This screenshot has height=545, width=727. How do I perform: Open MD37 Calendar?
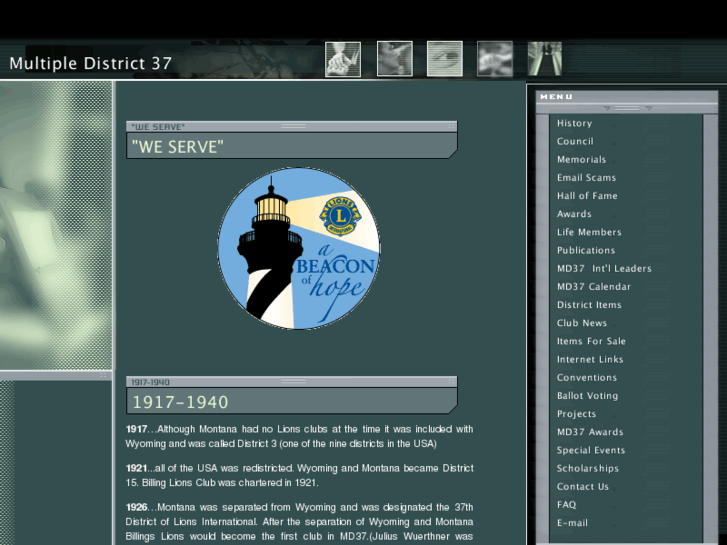pyautogui.click(x=594, y=287)
